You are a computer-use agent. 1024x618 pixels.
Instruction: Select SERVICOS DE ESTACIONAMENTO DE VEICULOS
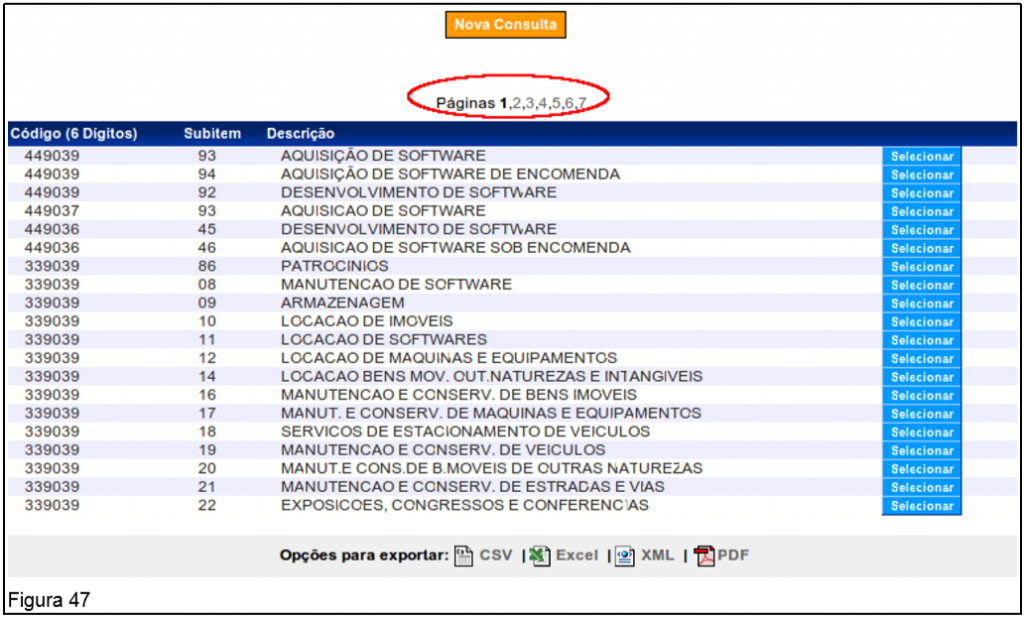click(921, 433)
